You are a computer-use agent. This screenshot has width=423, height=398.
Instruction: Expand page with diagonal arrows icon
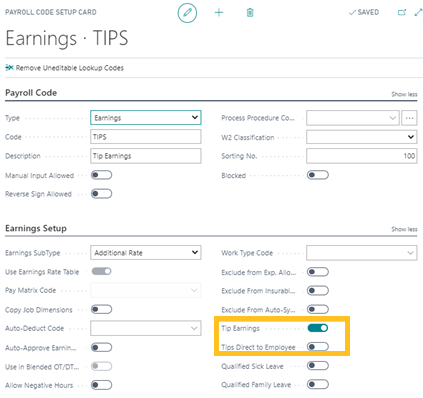418,12
